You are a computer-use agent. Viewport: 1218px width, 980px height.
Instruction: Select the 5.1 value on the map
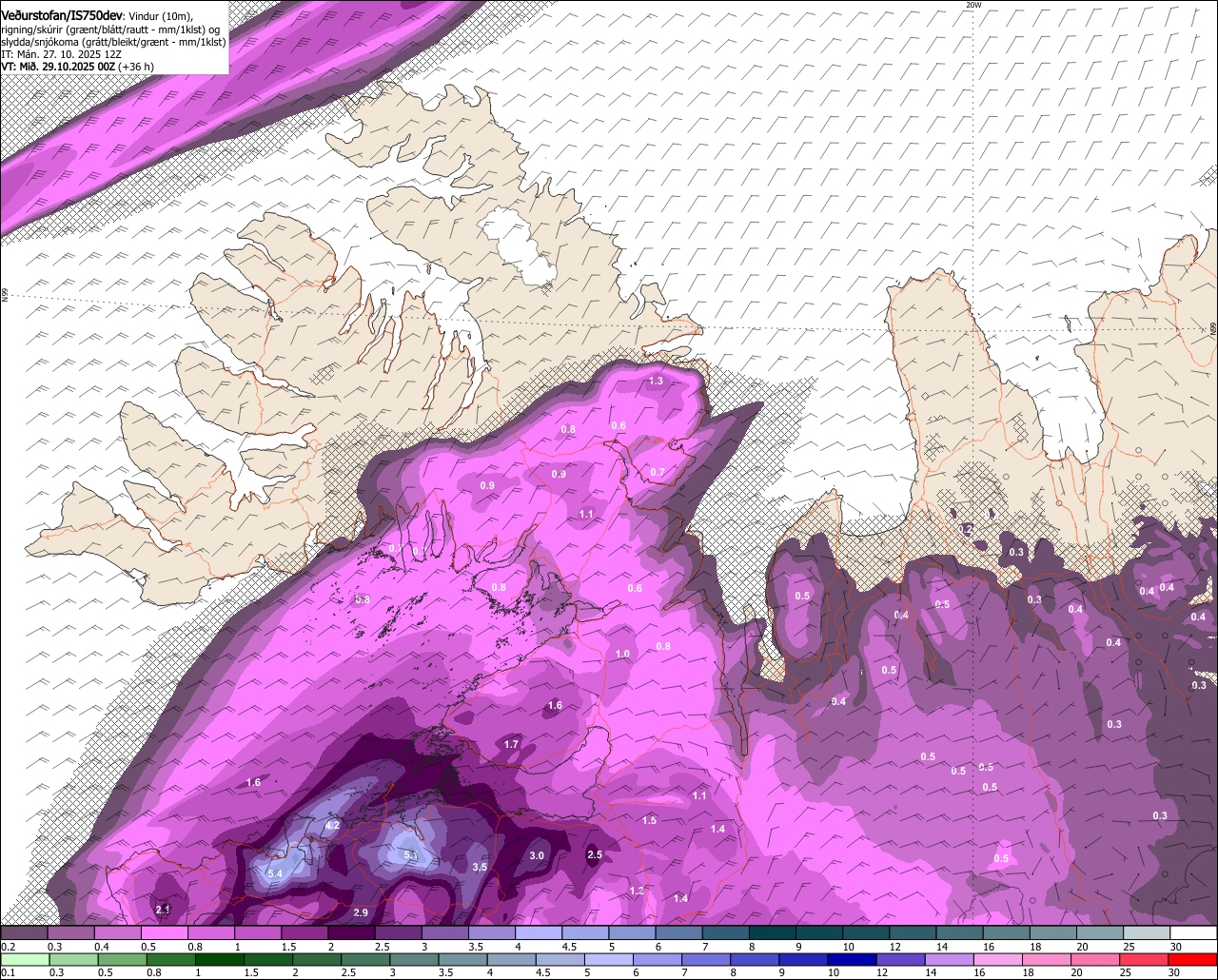411,855
